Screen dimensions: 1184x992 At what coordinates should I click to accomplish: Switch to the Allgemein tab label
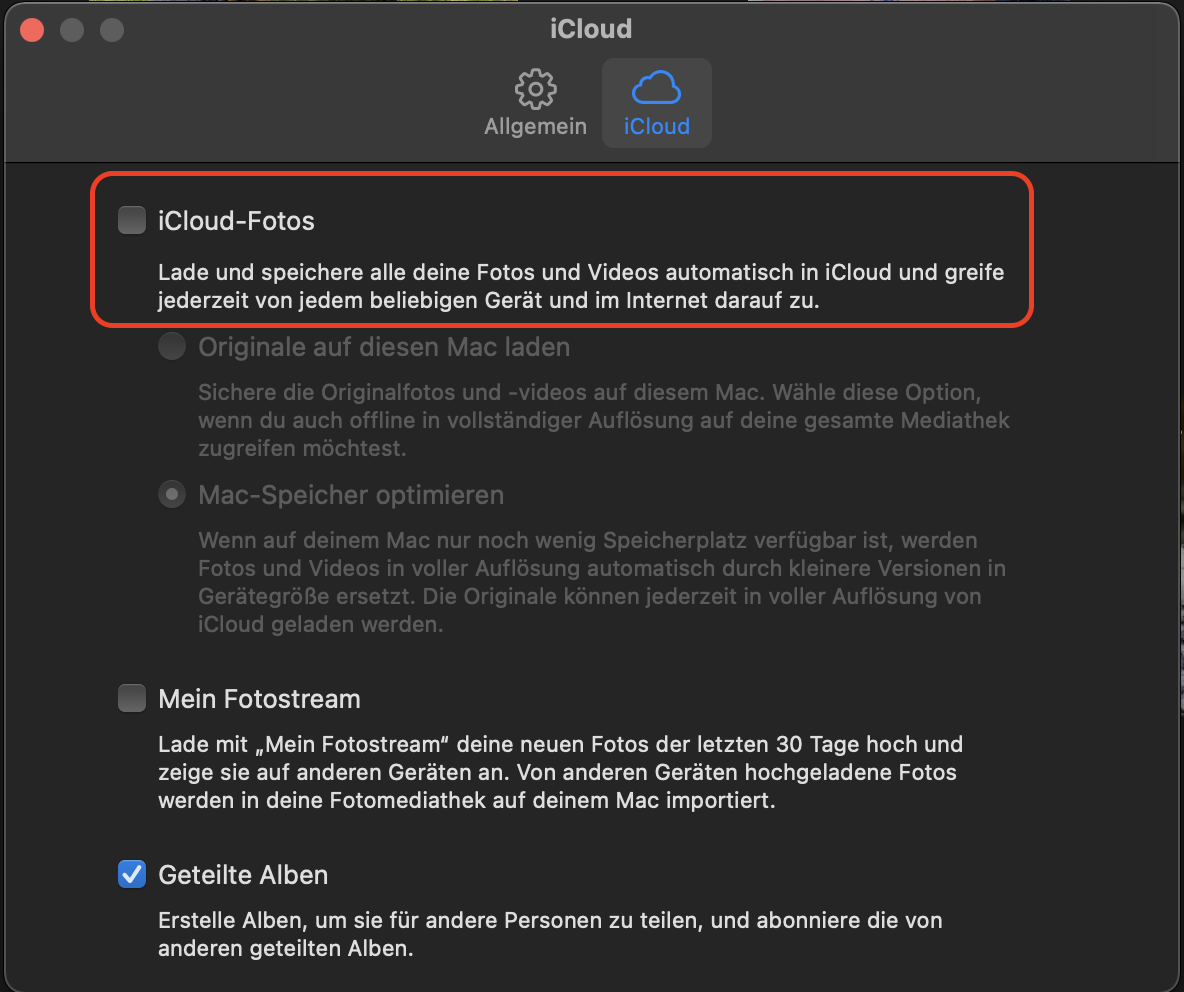pos(535,128)
